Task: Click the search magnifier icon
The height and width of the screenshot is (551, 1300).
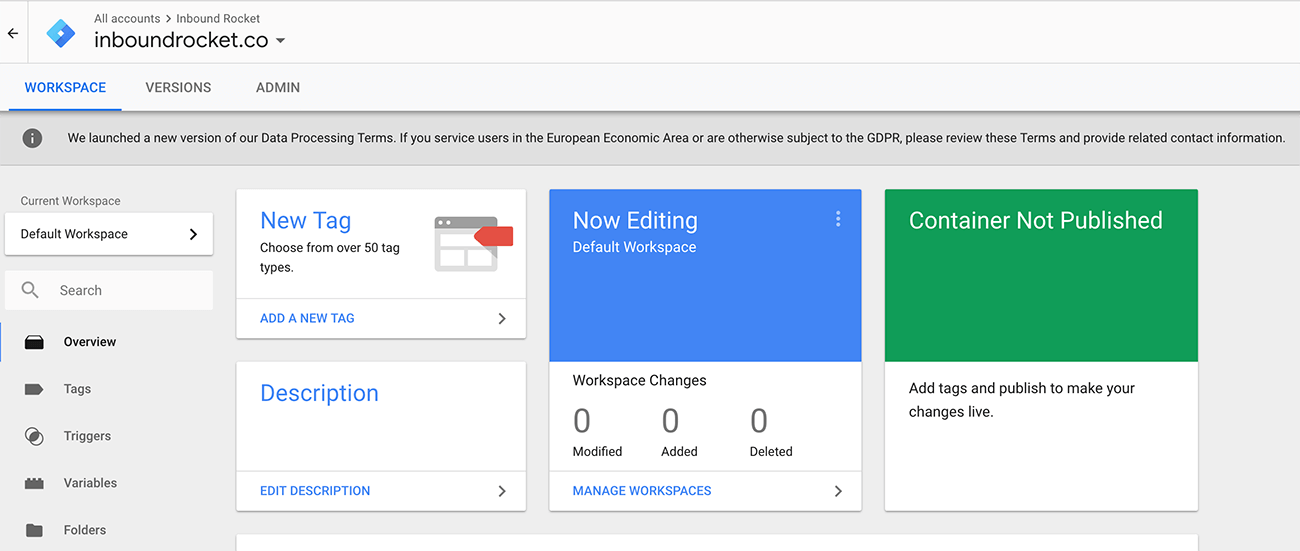Action: [30, 290]
